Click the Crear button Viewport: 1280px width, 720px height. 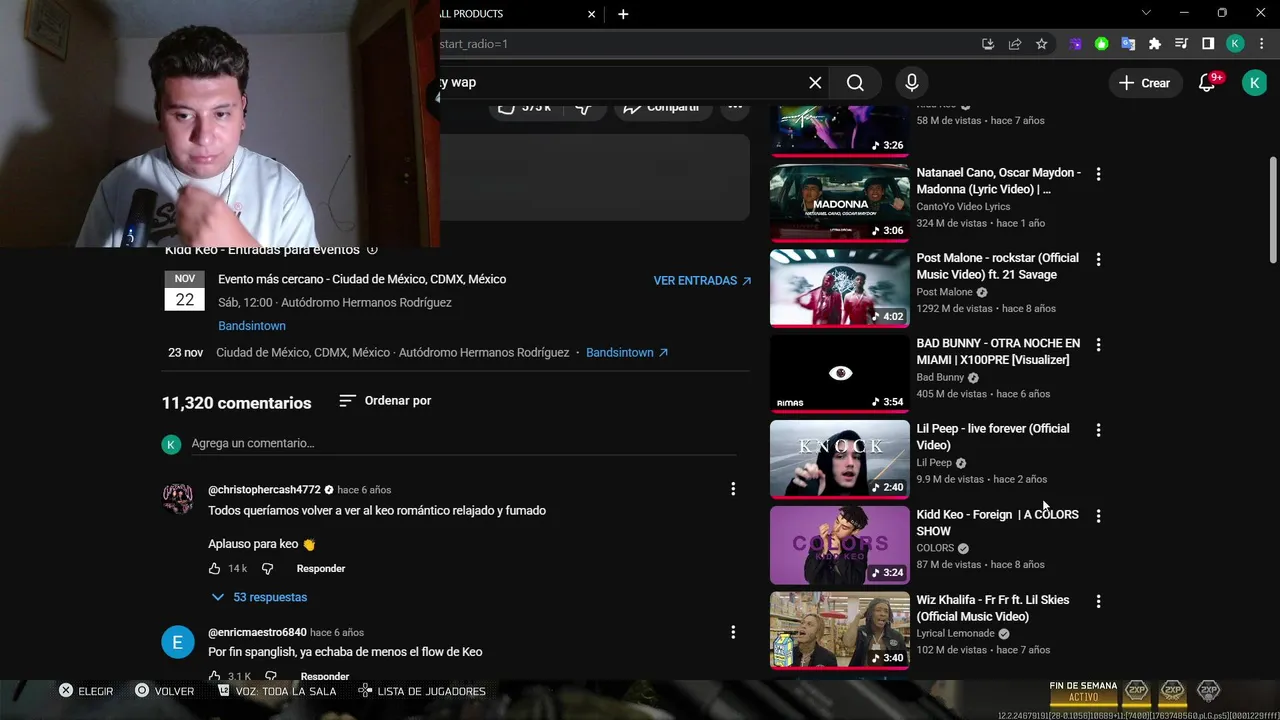(1144, 83)
